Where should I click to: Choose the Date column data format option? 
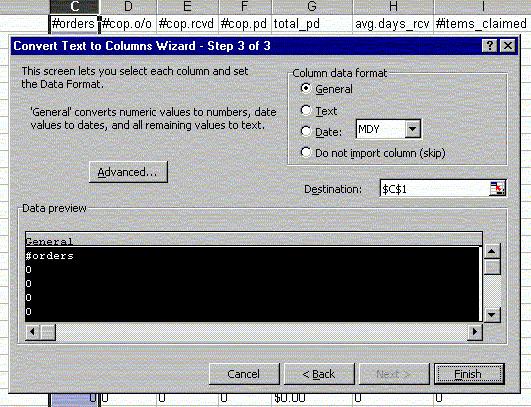(321, 131)
